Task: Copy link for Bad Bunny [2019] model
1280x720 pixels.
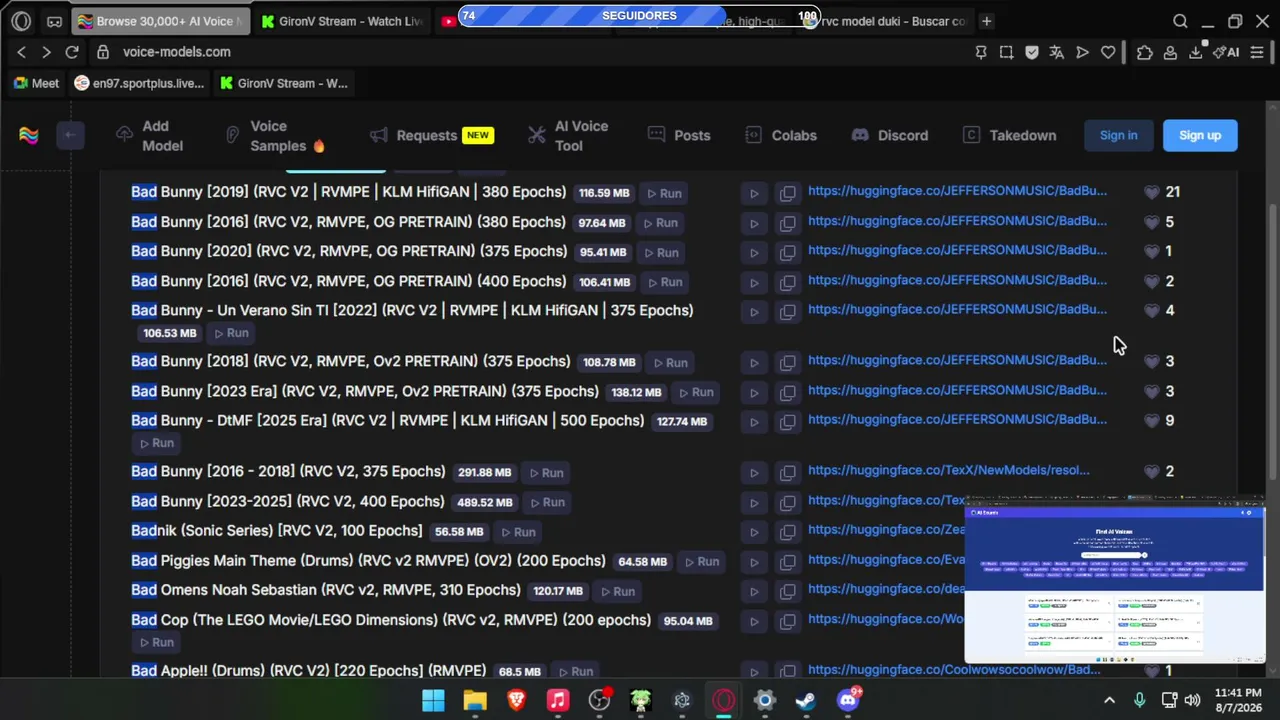Action: click(788, 193)
